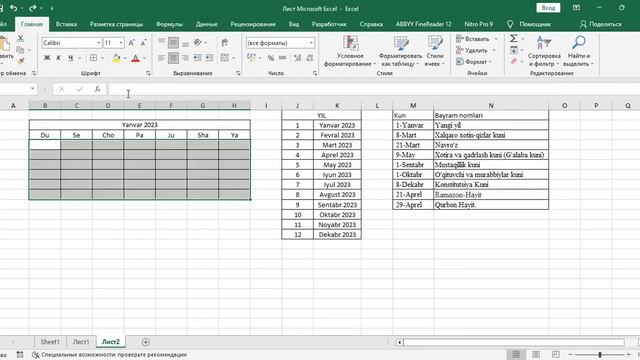The image size is (640, 360).
Task: Open Стили ячеек gallery
Action: coord(435,51)
